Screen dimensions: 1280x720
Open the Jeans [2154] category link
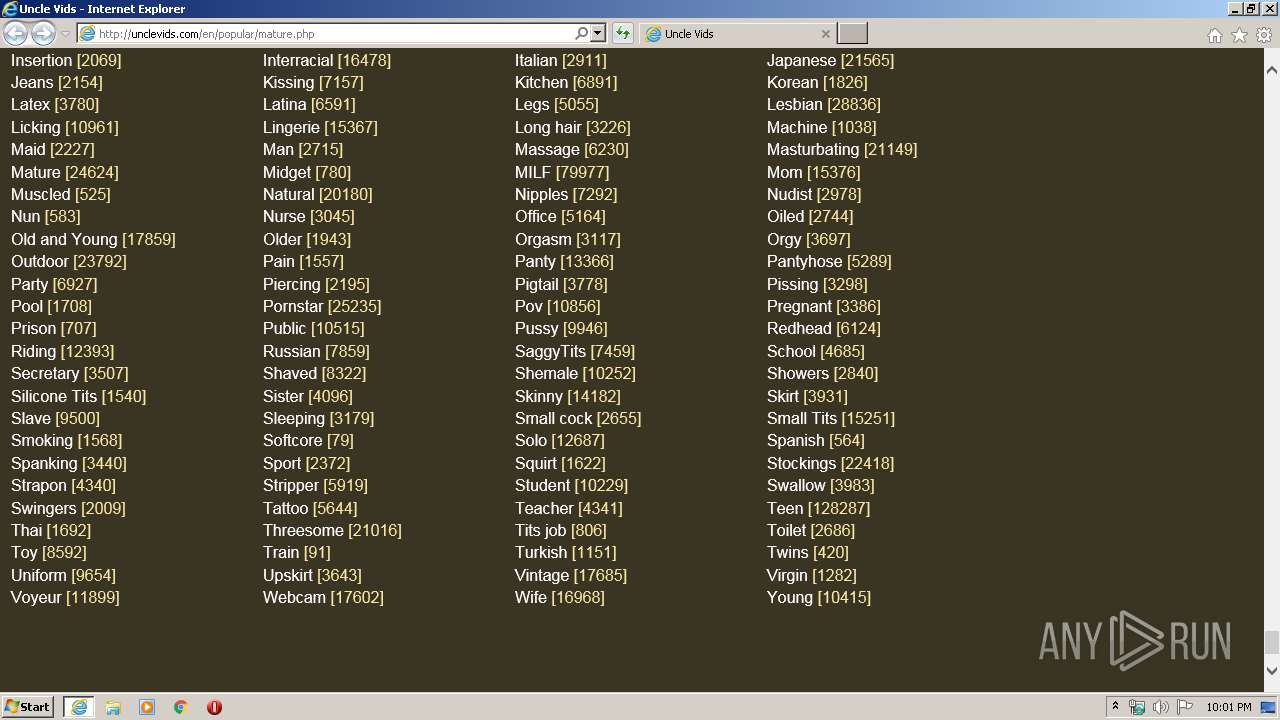click(57, 82)
